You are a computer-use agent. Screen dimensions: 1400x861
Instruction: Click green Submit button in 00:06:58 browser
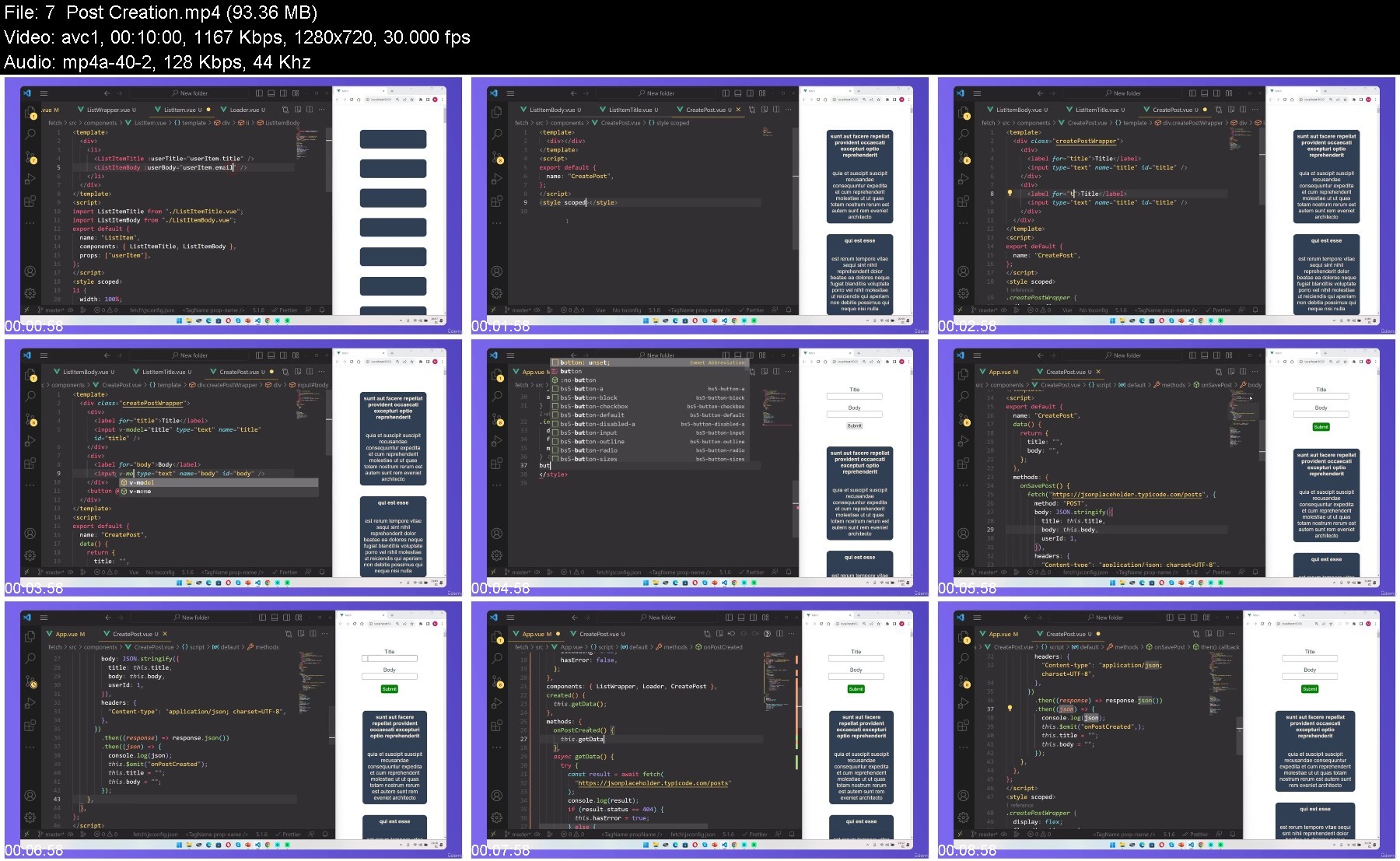[x=389, y=689]
